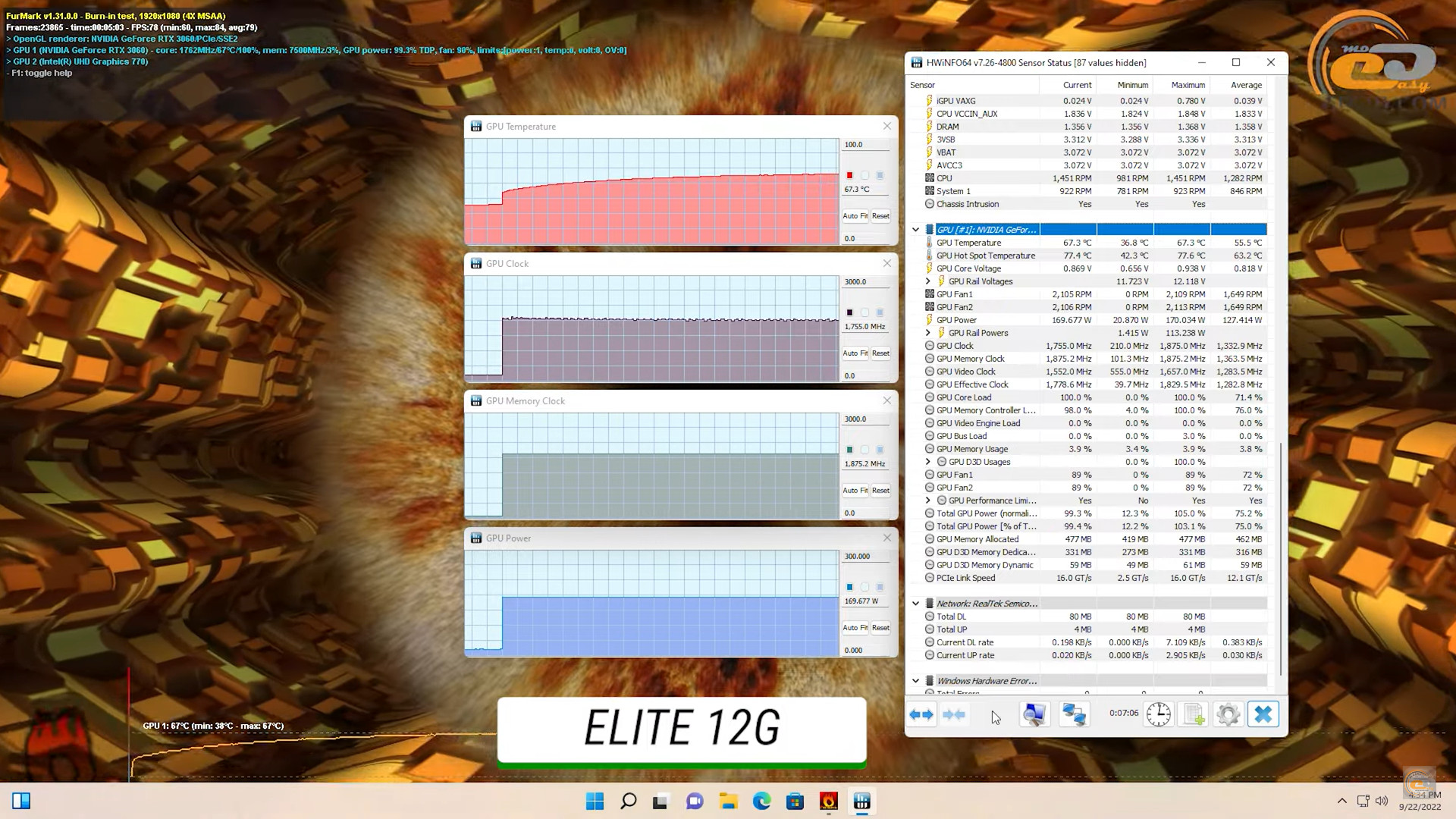Click Auto Fit in GPU Memory Clock graph
1456x819 pixels.
tap(855, 491)
